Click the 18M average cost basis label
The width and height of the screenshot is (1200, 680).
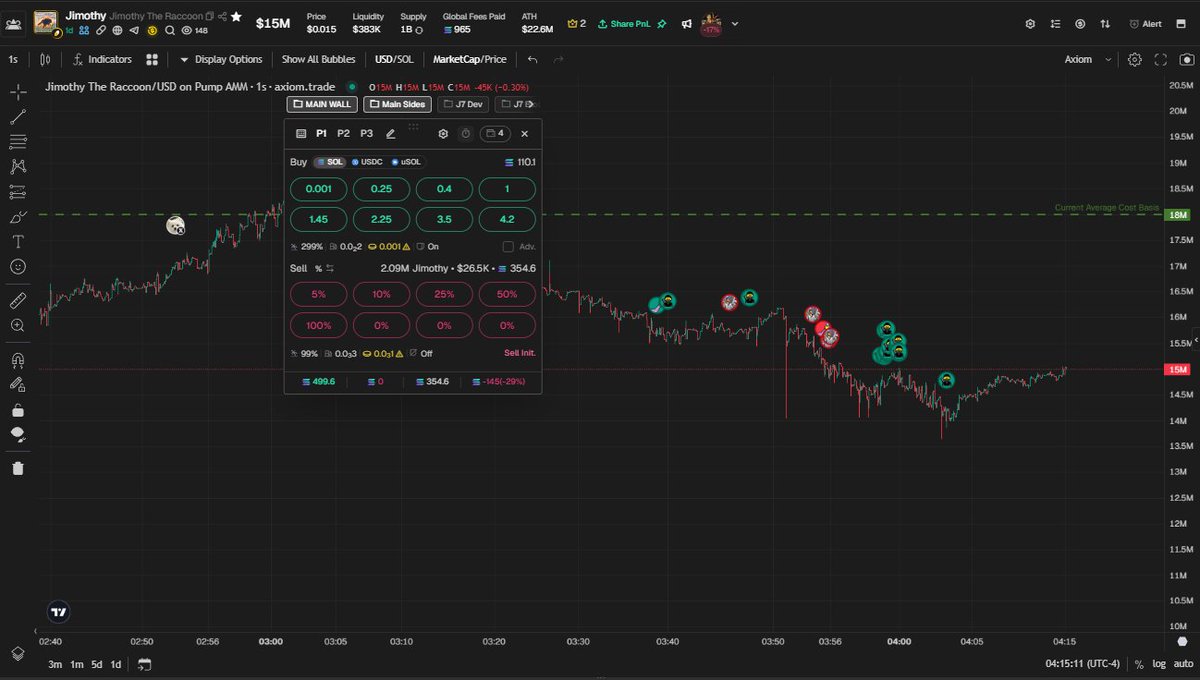tap(1177, 215)
